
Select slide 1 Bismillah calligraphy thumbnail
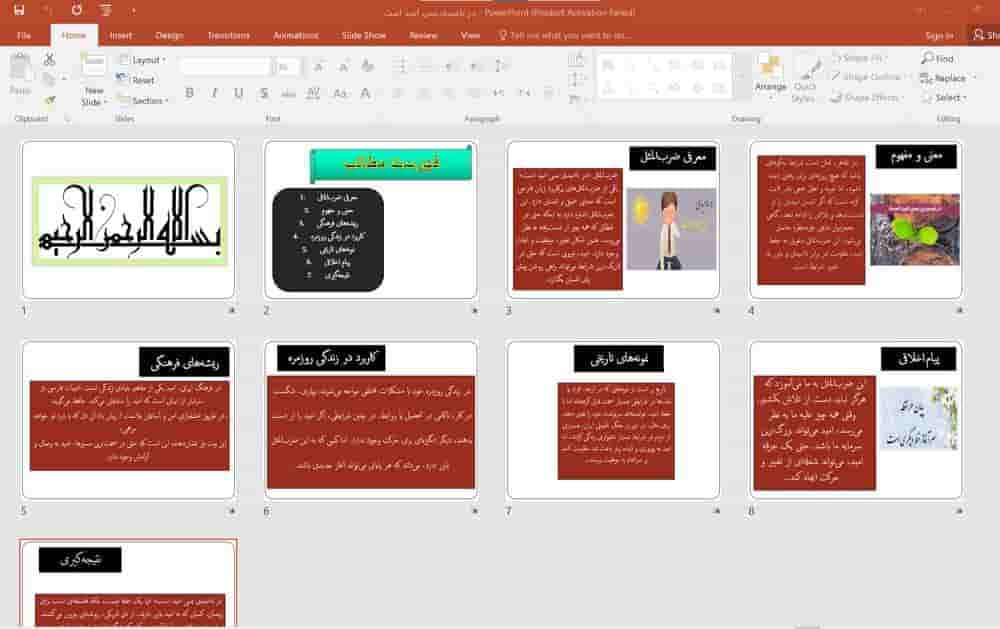pos(128,219)
